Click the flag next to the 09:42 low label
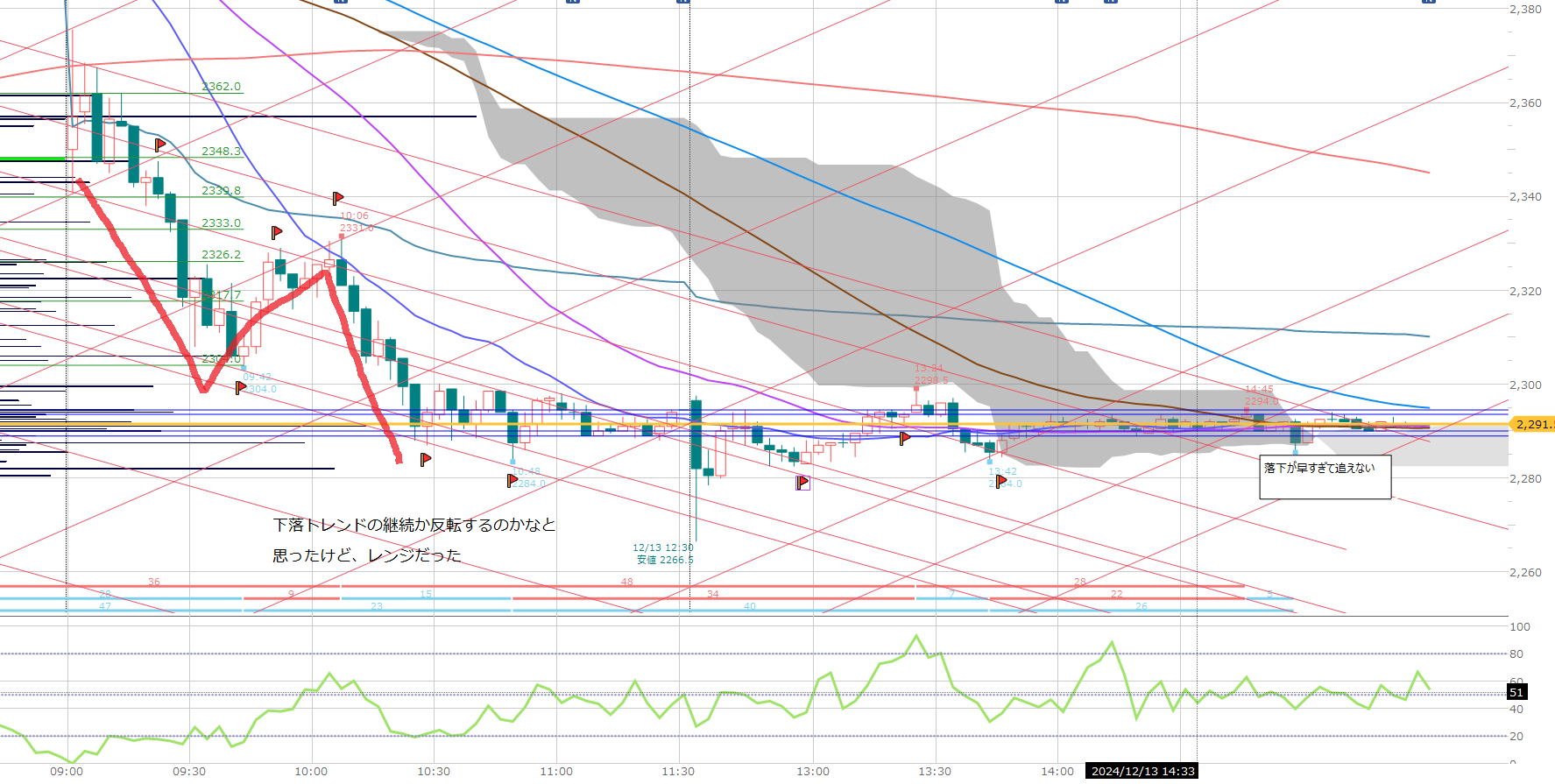This screenshot has height=784, width=1555. [241, 387]
